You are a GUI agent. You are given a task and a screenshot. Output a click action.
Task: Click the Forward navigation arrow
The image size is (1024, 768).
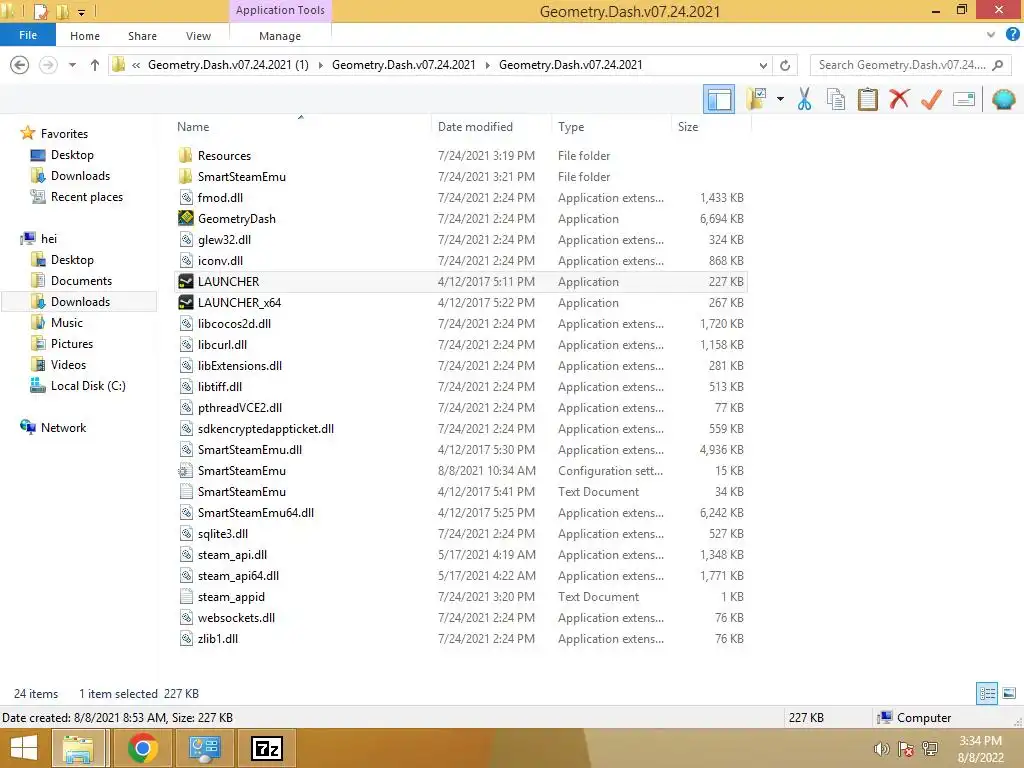click(48, 65)
